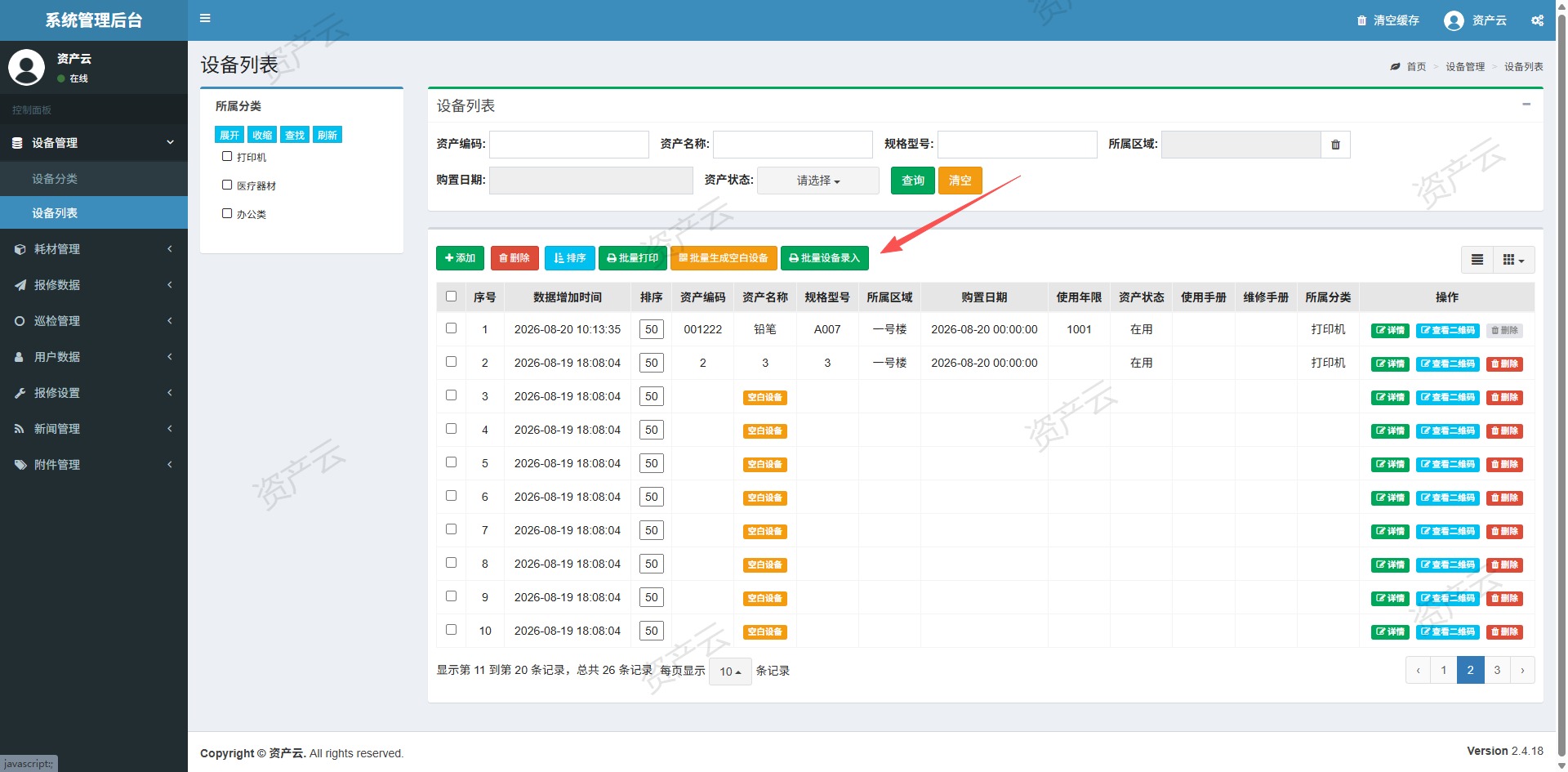Open the settings gears icon in the header

click(1537, 20)
